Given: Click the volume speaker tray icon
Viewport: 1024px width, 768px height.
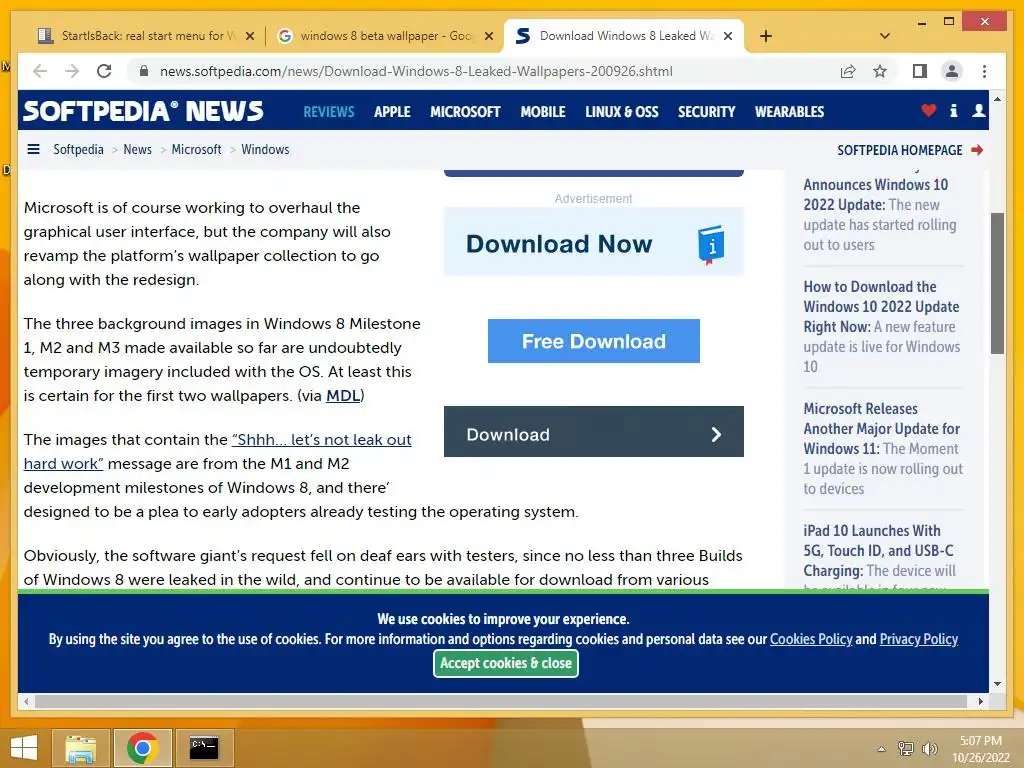Looking at the screenshot, I should point(929,749).
